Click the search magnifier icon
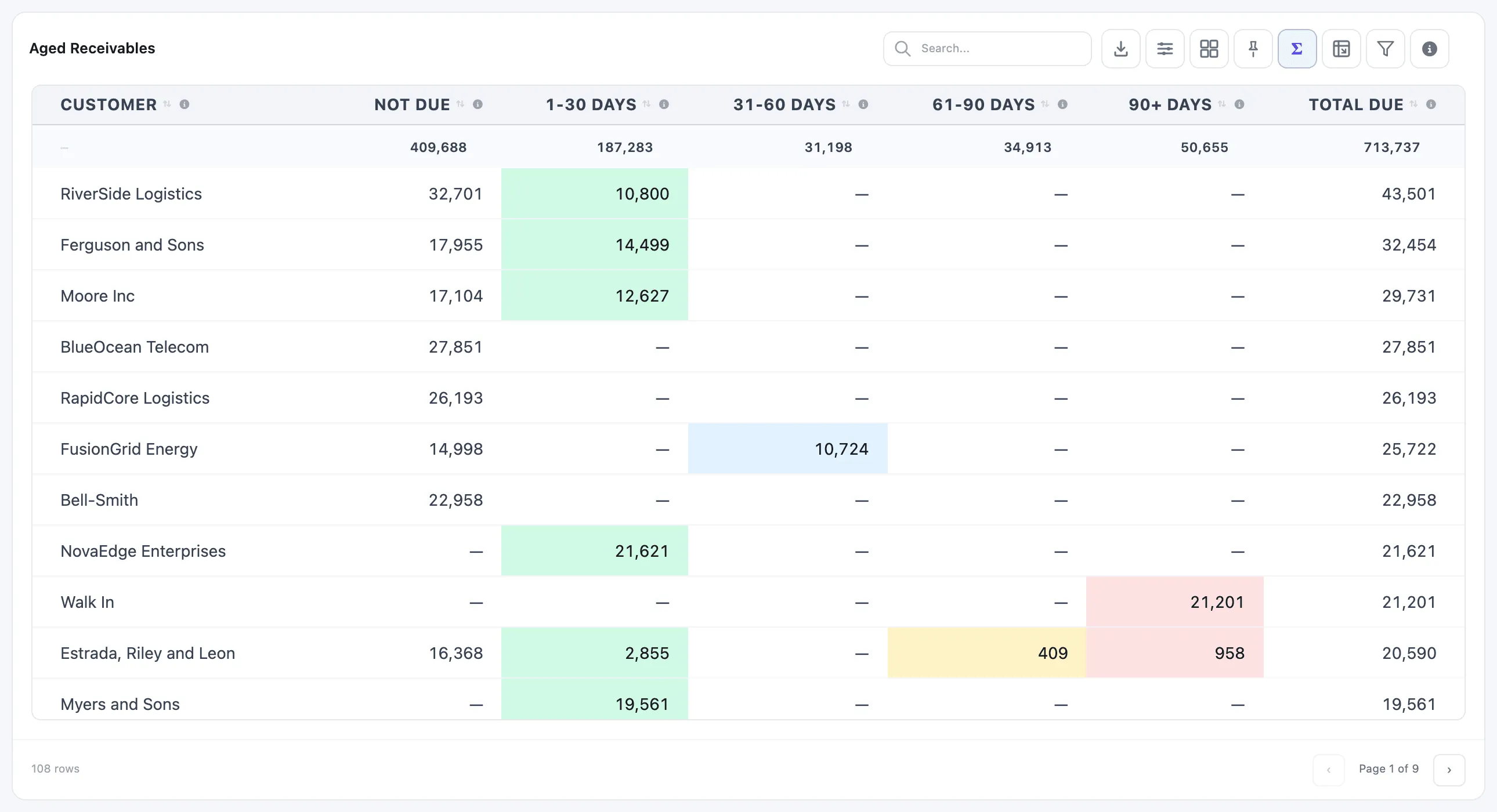1497x812 pixels. tap(902, 49)
